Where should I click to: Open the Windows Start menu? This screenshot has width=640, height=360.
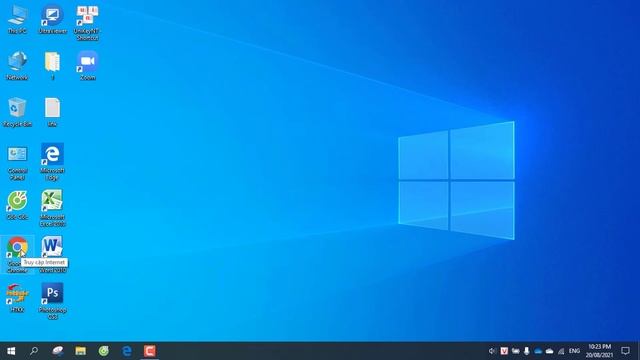pos(11,351)
